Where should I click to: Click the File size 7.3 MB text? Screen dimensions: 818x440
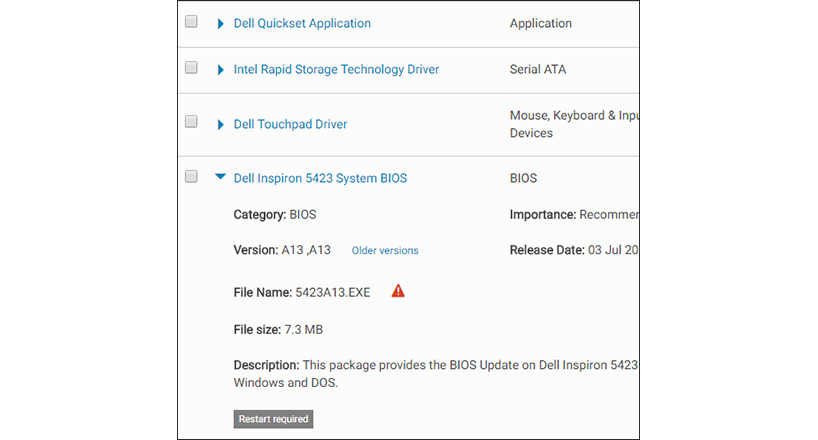tap(278, 329)
